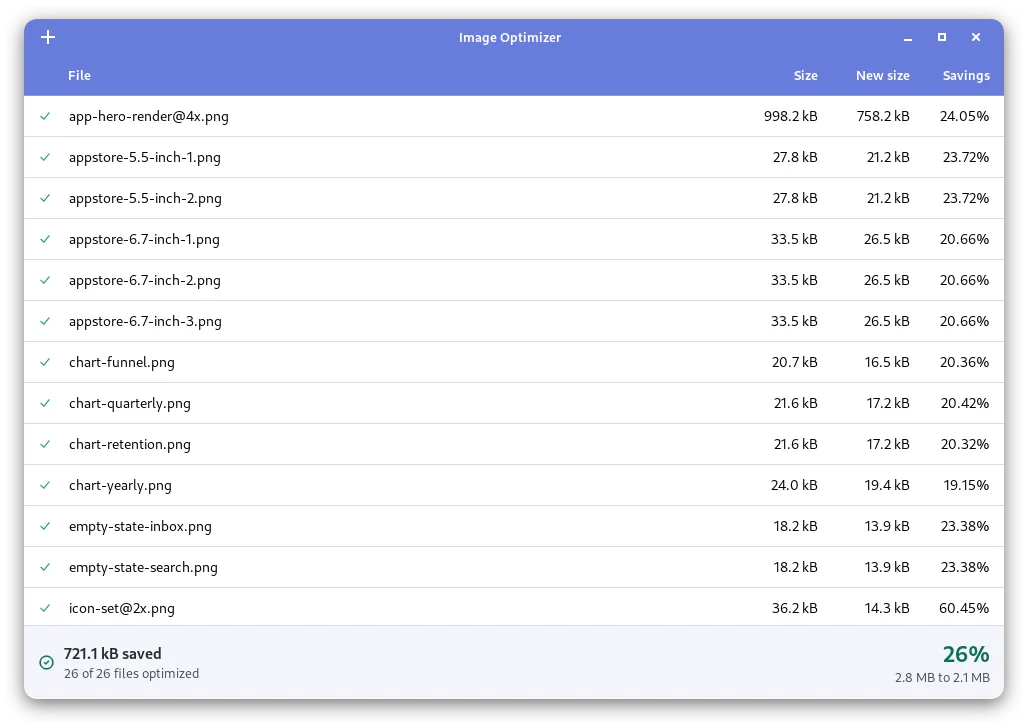Select the appstore-5.5-inch-1.png file name
The width and height of the screenshot is (1028, 728).
(x=145, y=157)
